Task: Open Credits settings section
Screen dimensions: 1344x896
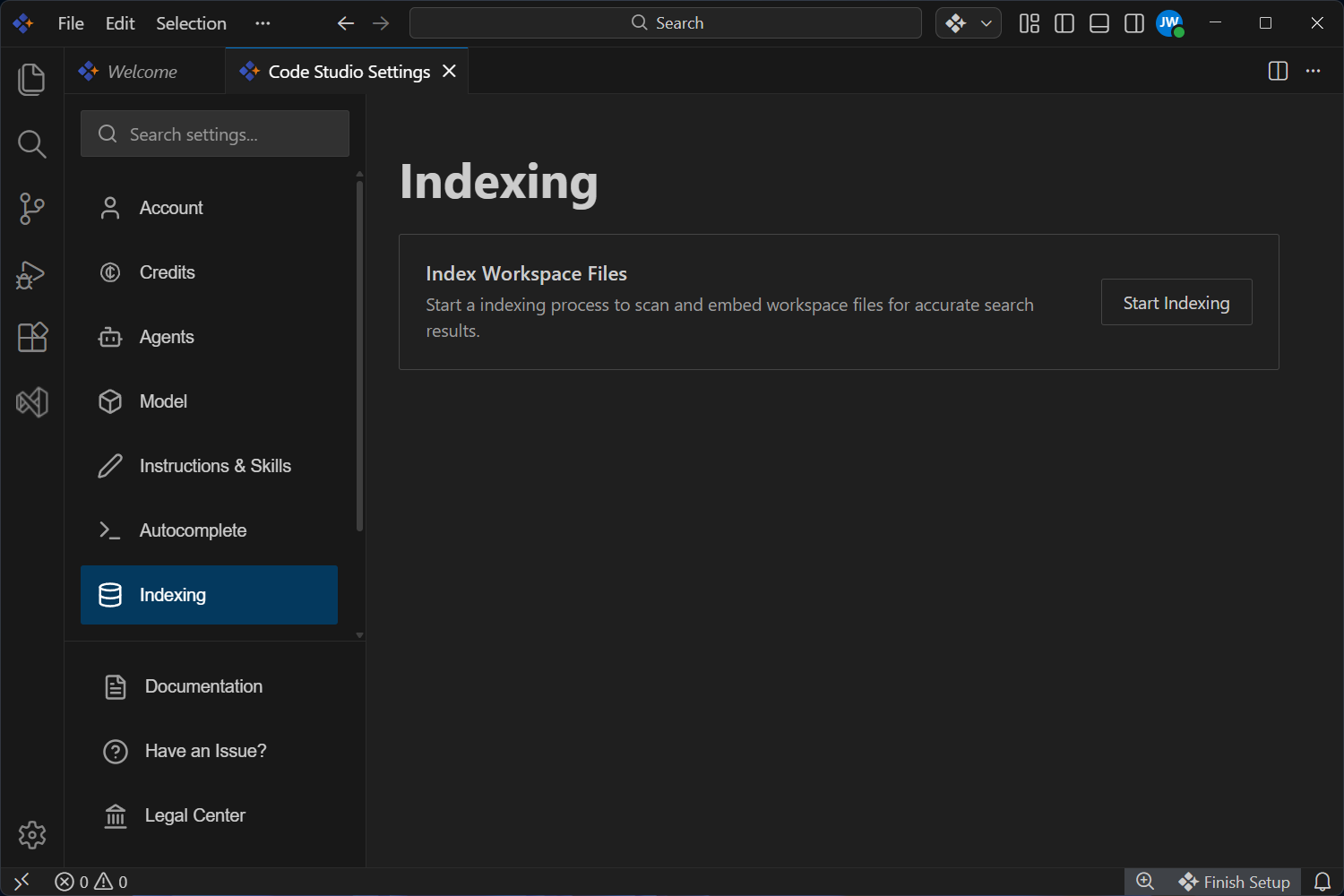Action: 209,272
